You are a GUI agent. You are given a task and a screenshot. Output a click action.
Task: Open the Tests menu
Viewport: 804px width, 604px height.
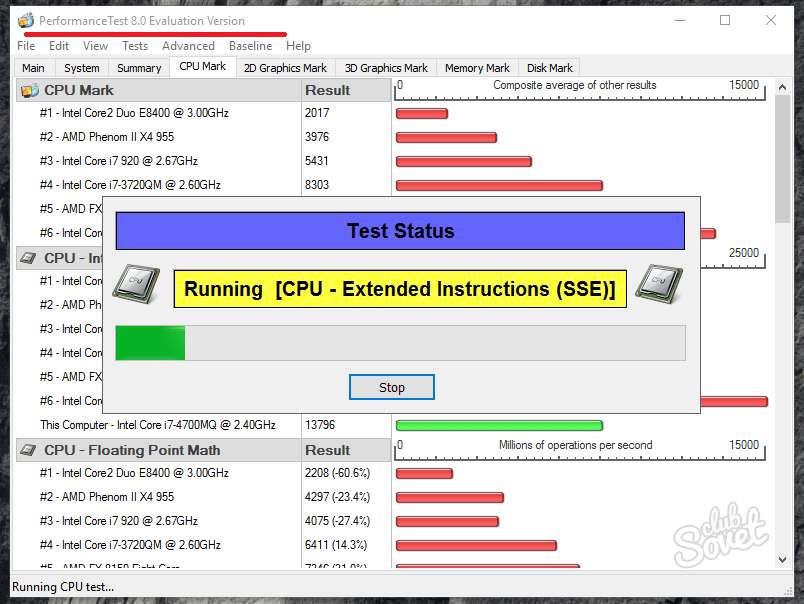click(x=135, y=46)
